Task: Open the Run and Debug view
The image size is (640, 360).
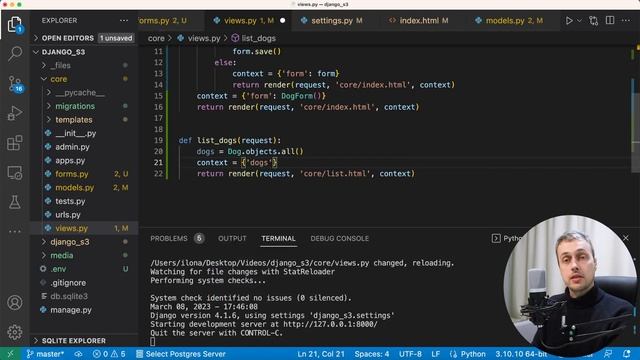Action: (x=15, y=113)
